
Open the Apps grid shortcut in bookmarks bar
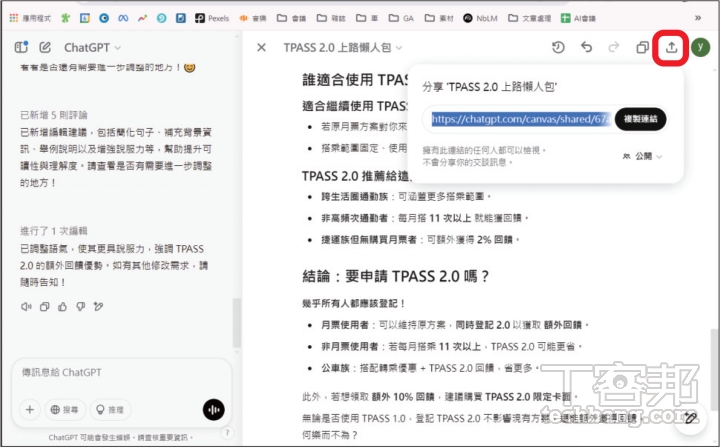coord(30,18)
